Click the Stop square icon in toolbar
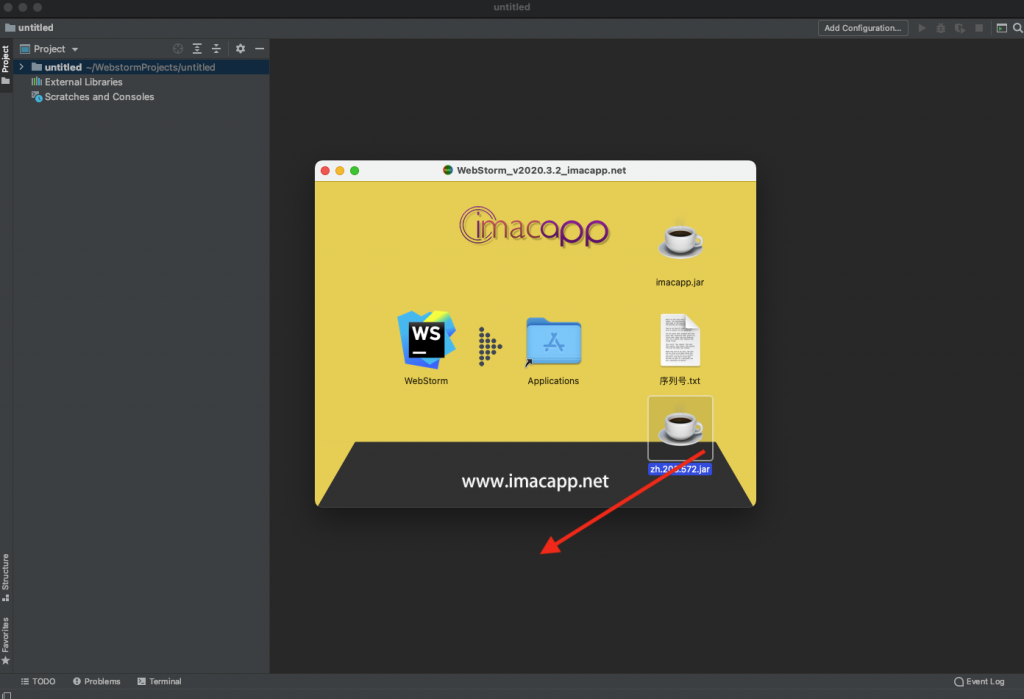The image size is (1024, 699). click(x=979, y=28)
